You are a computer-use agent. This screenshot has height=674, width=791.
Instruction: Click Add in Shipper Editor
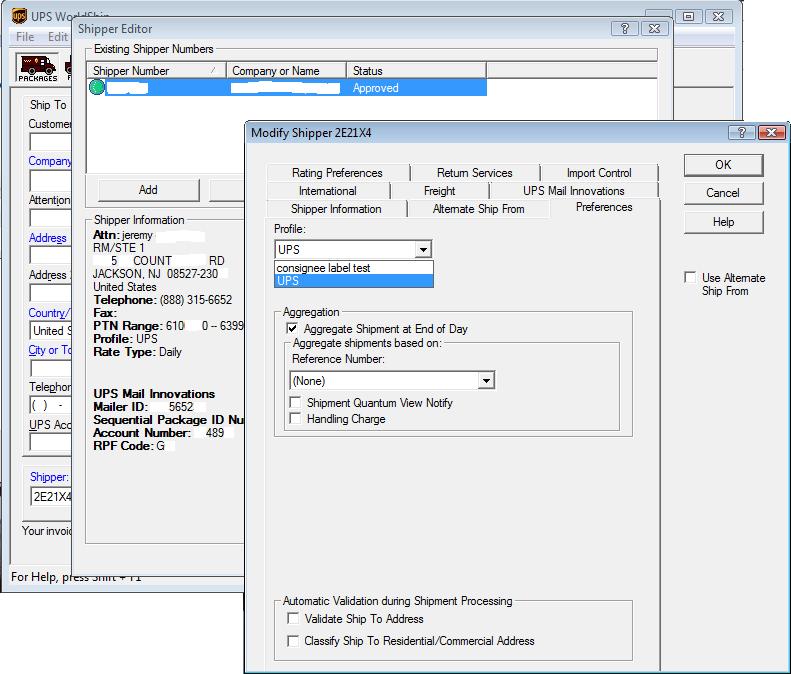[x=148, y=190]
